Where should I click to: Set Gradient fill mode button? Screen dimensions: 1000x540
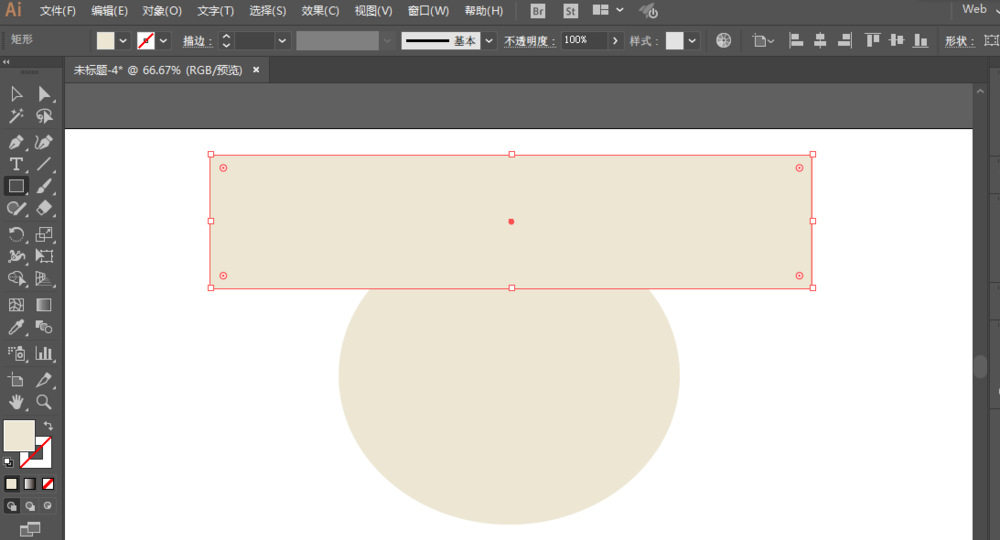30,484
